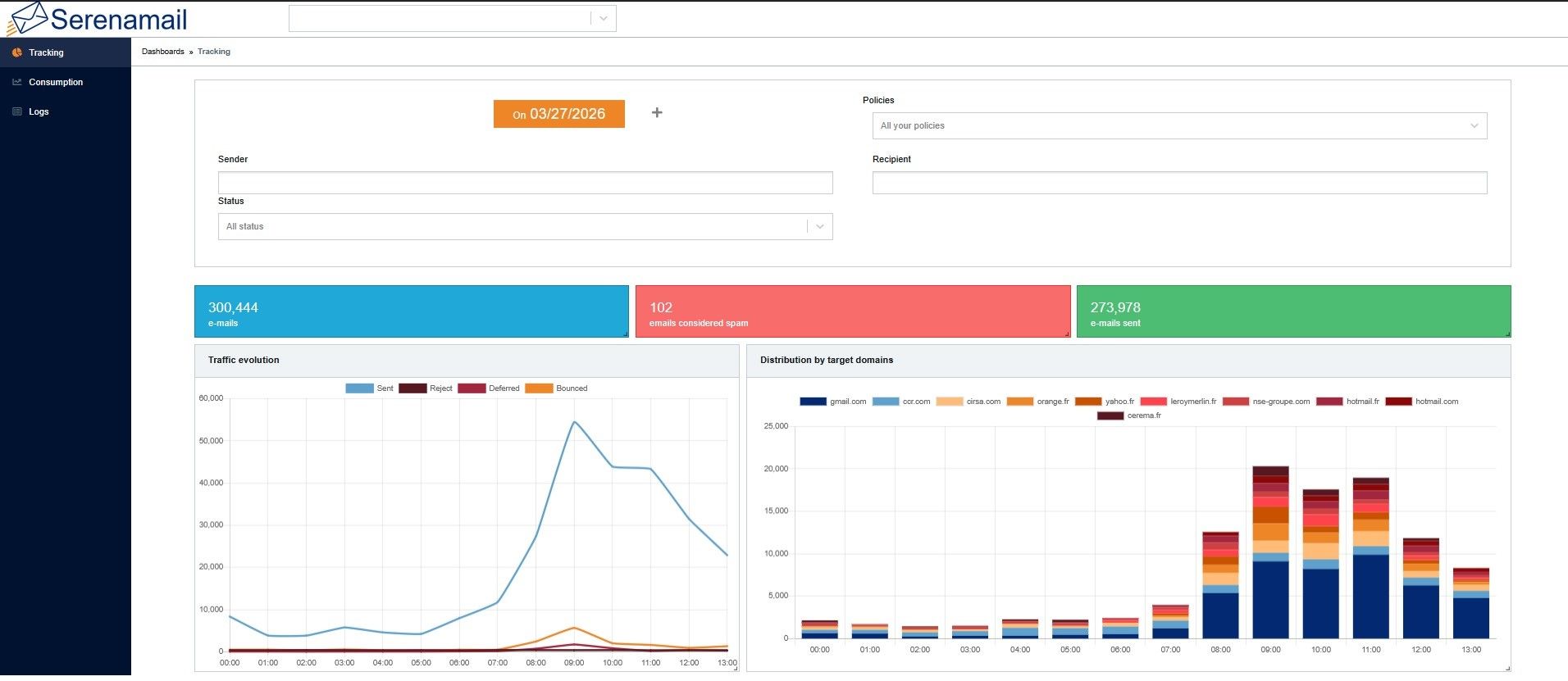This screenshot has width=1568, height=681.
Task: Open Consumption in the sidebar
Action: click(56, 82)
